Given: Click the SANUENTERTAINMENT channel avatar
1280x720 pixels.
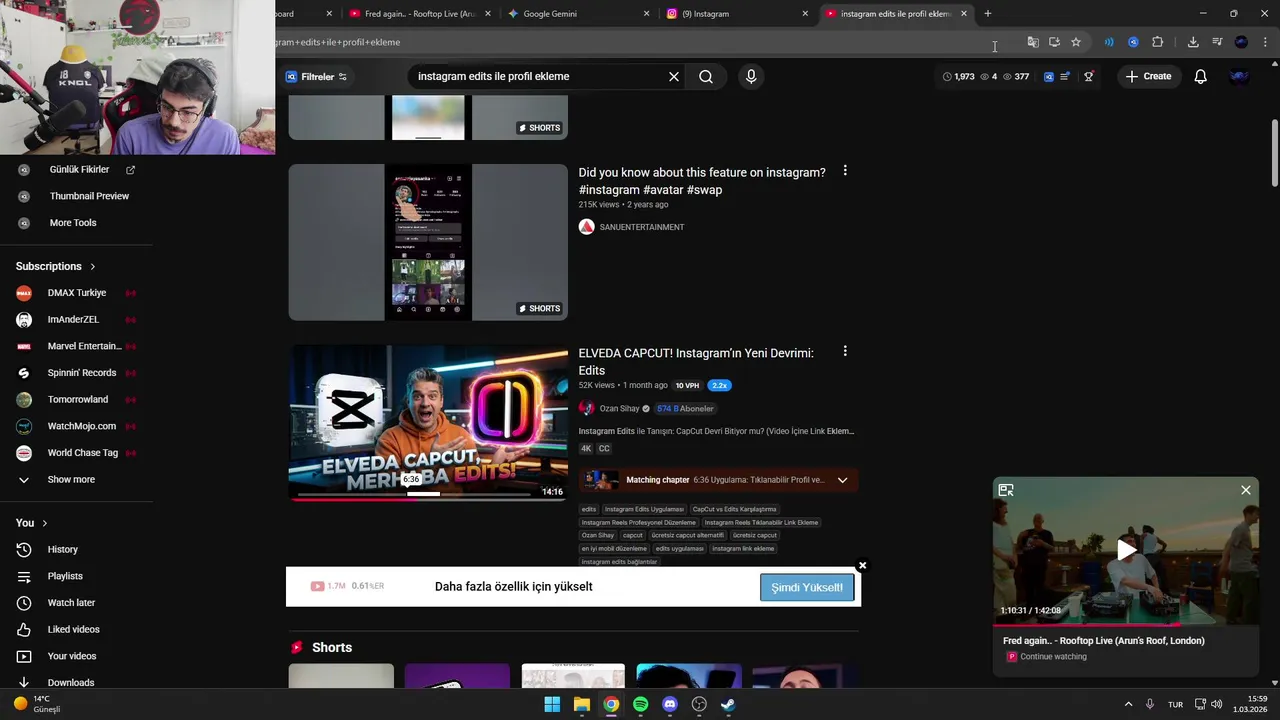Looking at the screenshot, I should (587, 227).
